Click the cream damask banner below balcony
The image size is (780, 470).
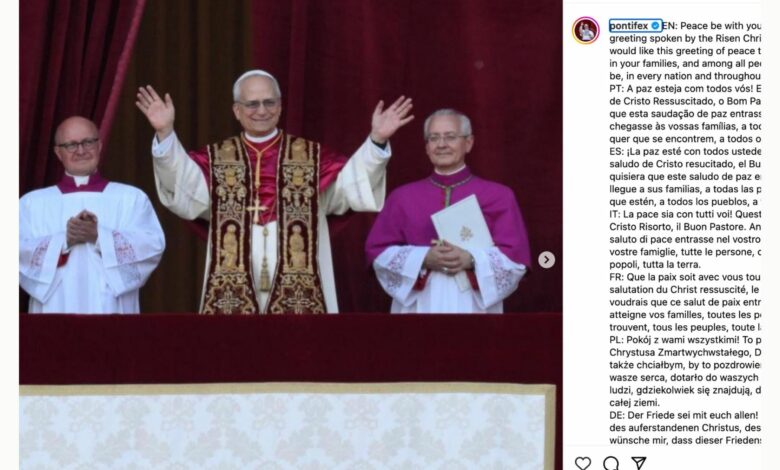click(x=288, y=428)
